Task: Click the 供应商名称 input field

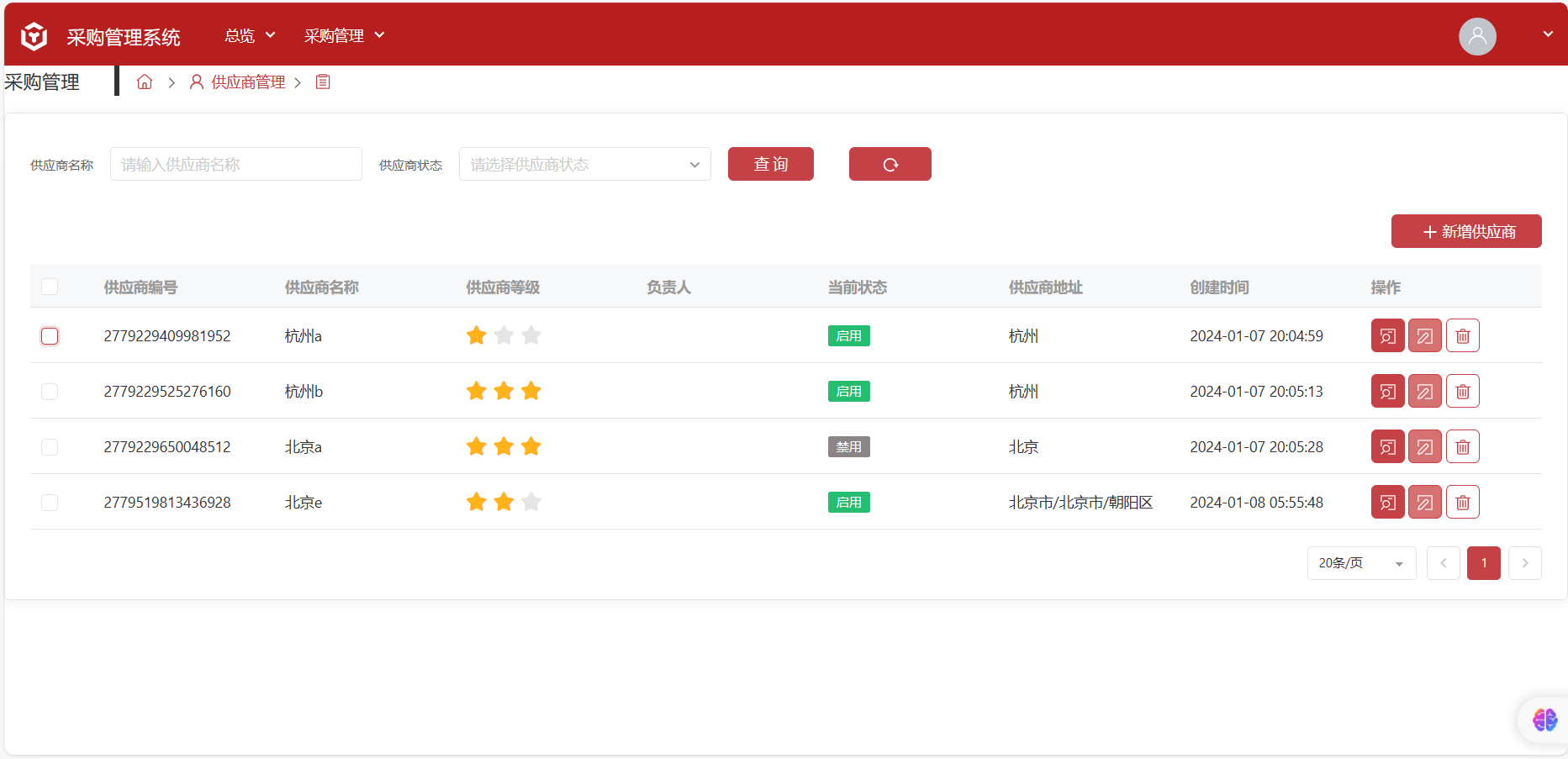Action: coord(236,164)
